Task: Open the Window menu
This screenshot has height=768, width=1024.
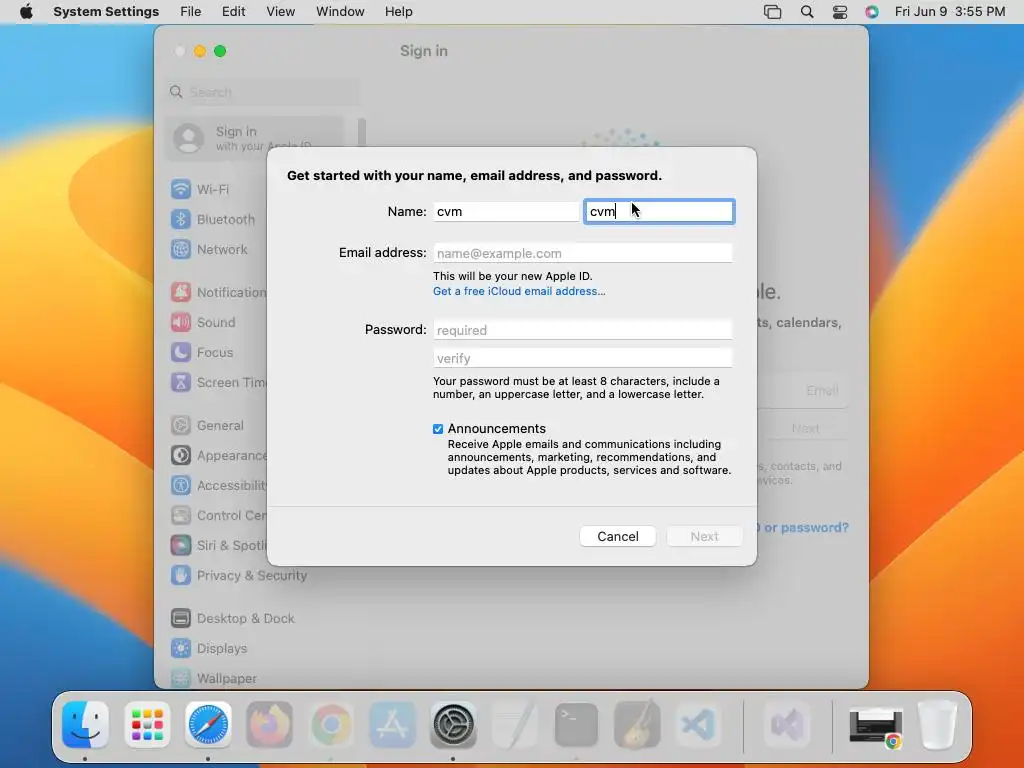Action: coord(340,12)
